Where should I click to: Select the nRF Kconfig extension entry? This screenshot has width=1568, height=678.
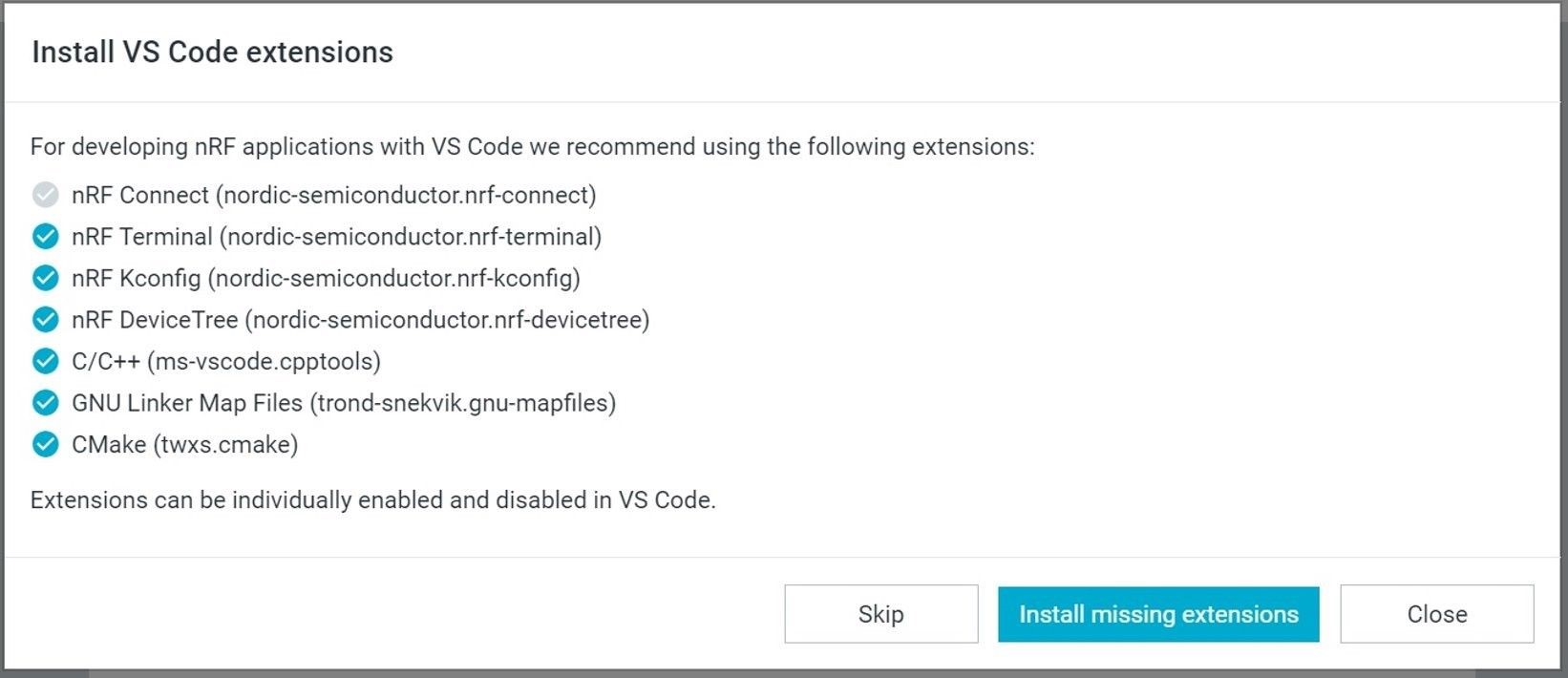point(325,278)
